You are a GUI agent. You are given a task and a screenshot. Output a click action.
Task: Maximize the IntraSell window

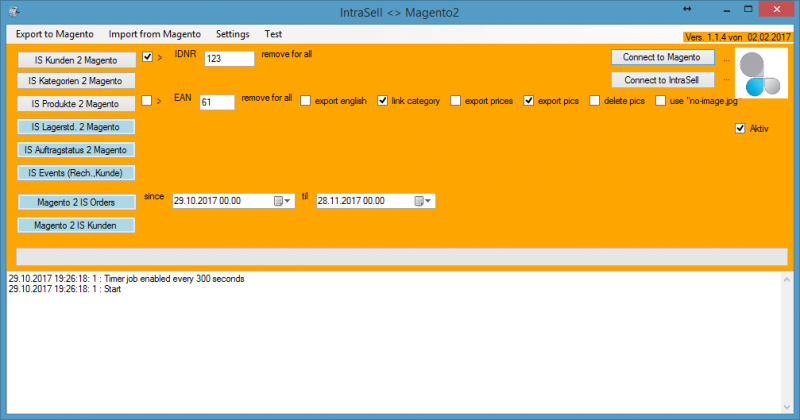tap(748, 9)
